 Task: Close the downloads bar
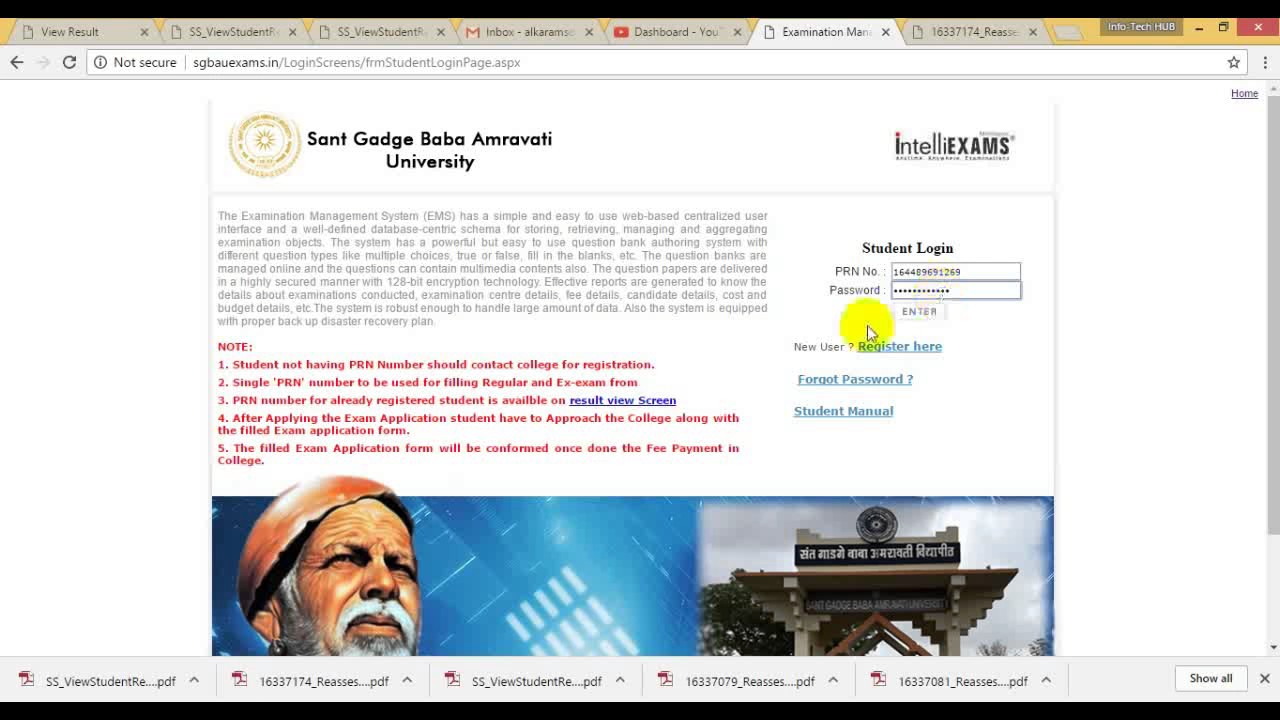1264,678
